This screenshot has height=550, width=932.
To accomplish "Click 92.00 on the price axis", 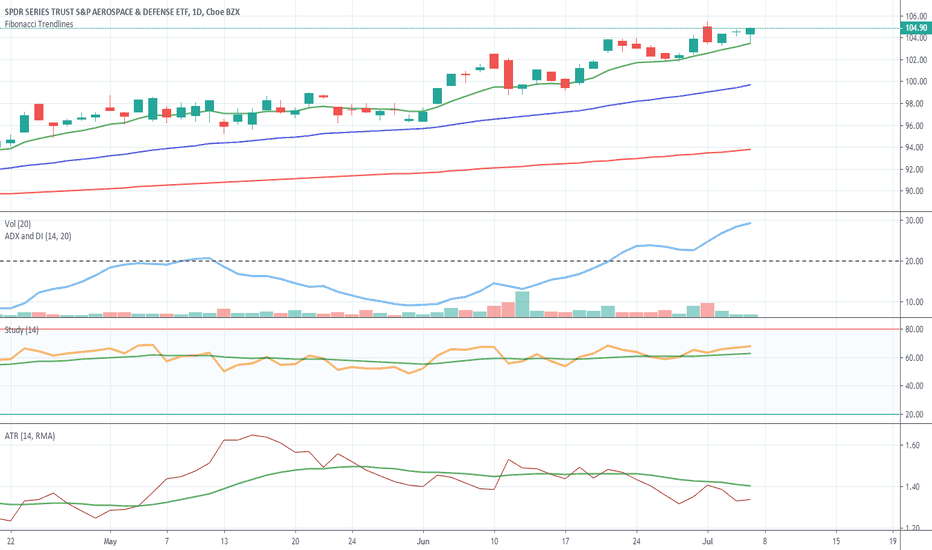I will [x=916, y=169].
